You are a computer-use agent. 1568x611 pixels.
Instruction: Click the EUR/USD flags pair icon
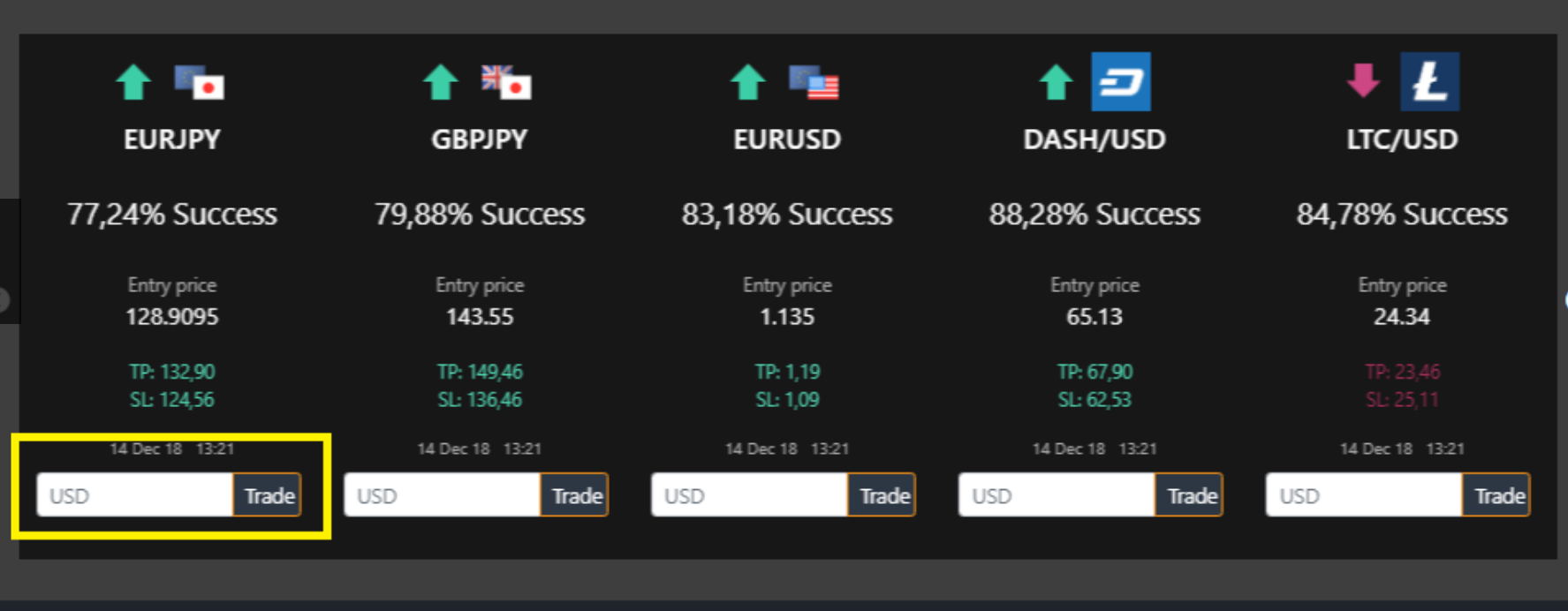(x=814, y=82)
